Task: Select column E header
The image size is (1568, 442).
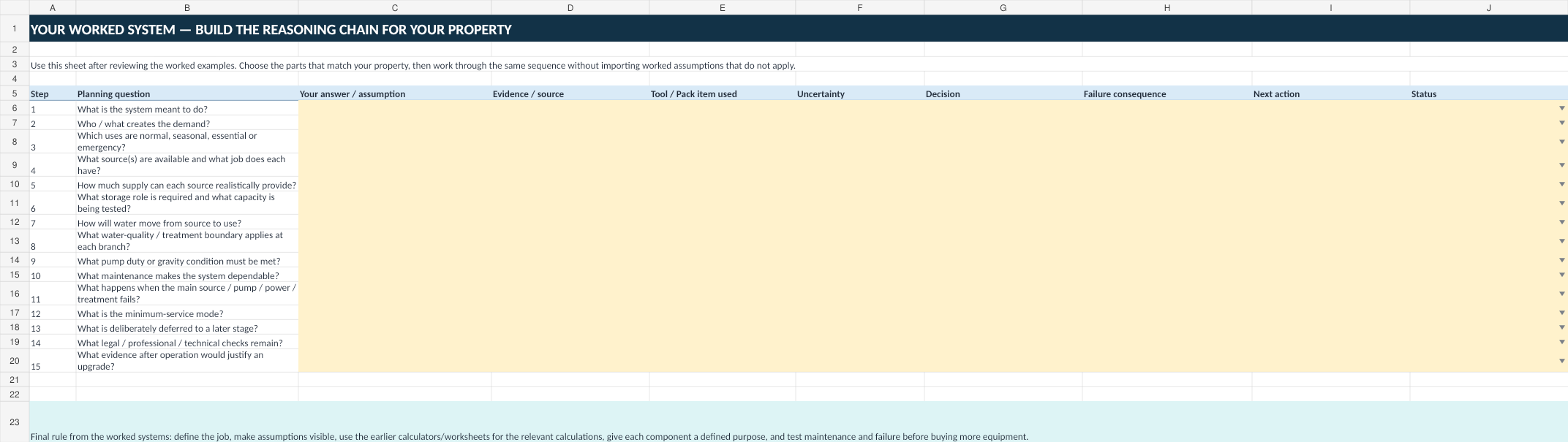Action: [723, 7]
